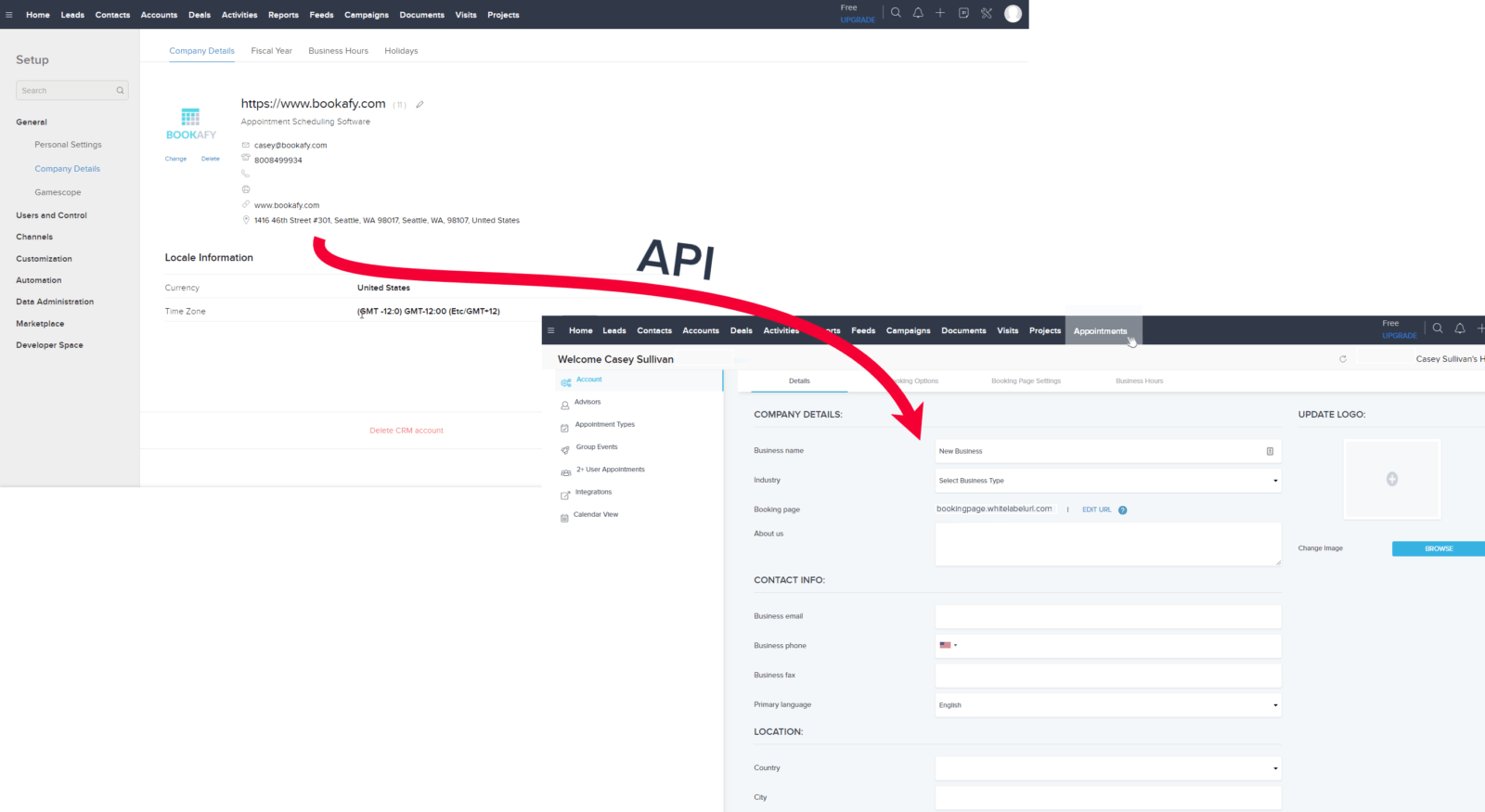Viewport: 1485px width, 812px height.
Task: Open the Industry Select Business Type dropdown
Action: tap(1108, 481)
